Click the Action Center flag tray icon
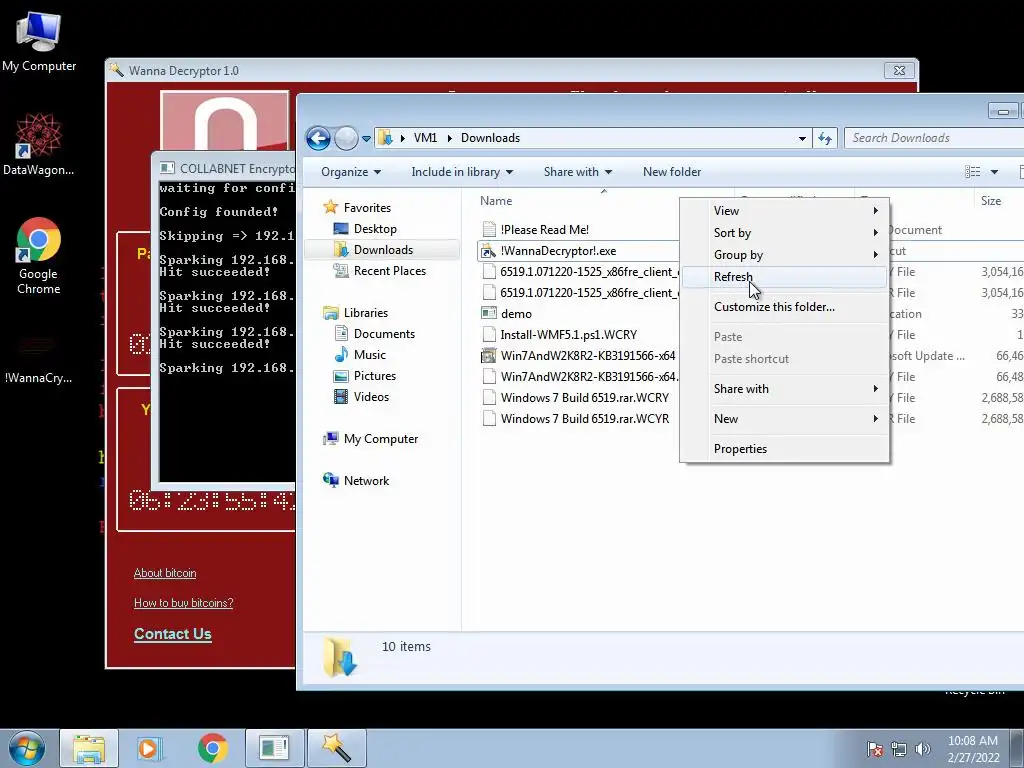The height and width of the screenshot is (768, 1024). (x=875, y=749)
